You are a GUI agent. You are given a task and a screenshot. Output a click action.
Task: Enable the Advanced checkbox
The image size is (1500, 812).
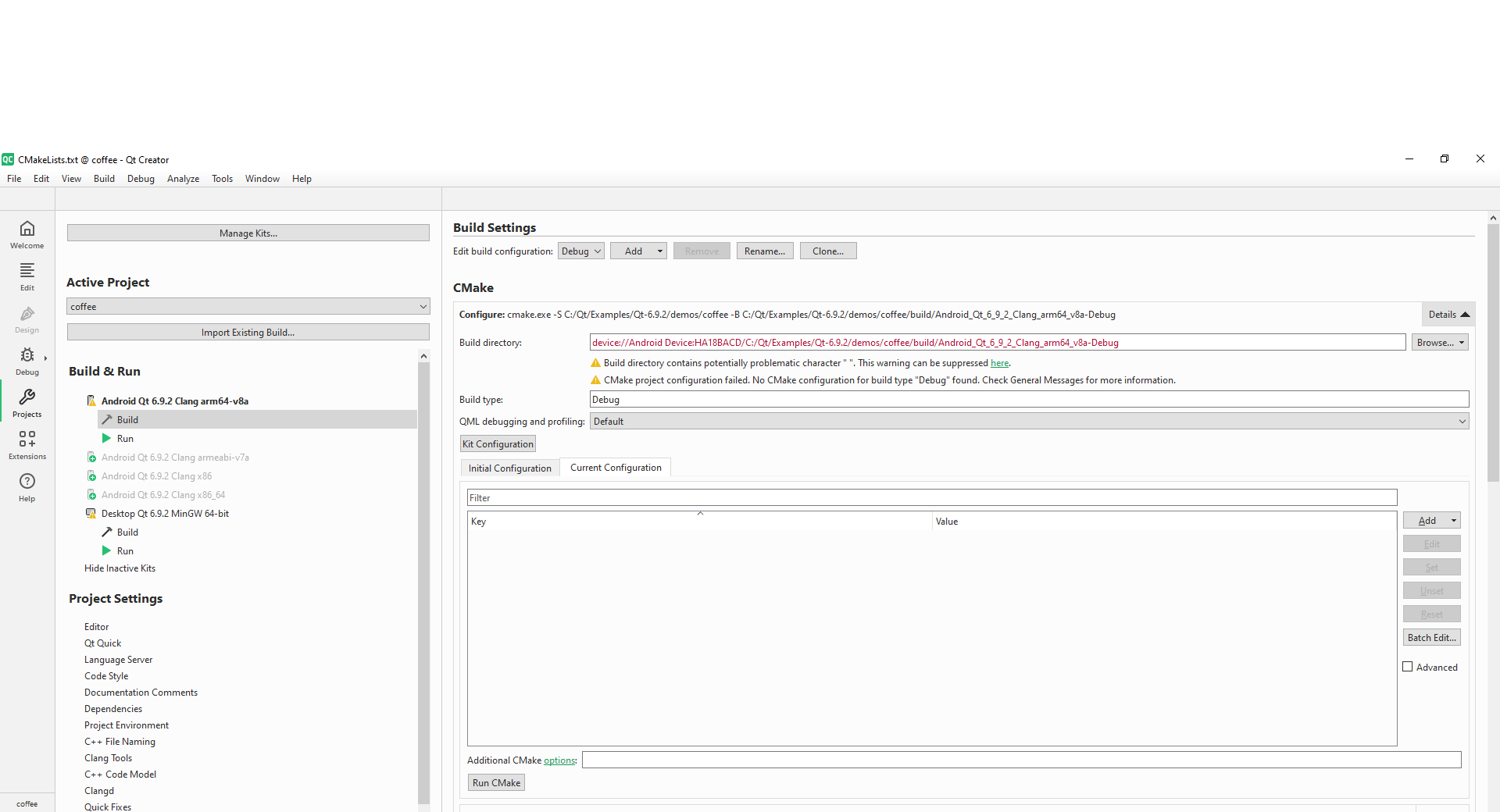click(1408, 667)
